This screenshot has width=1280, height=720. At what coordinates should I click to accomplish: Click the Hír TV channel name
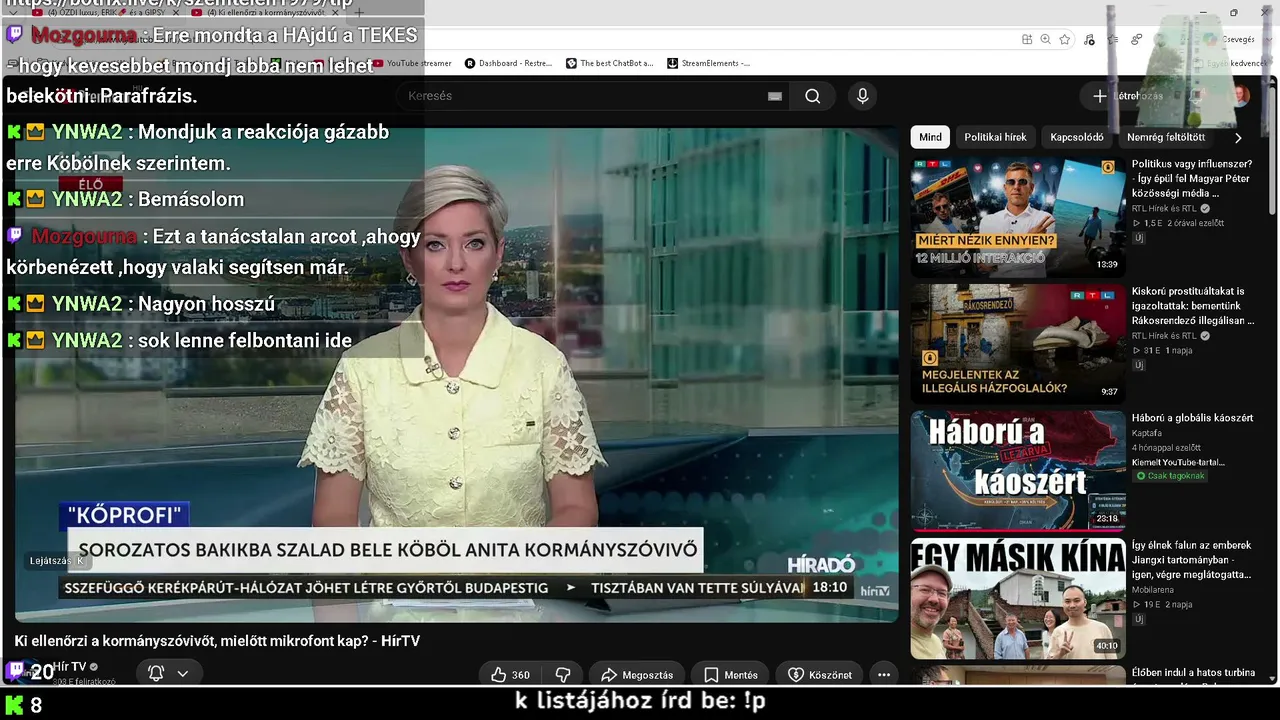point(70,667)
